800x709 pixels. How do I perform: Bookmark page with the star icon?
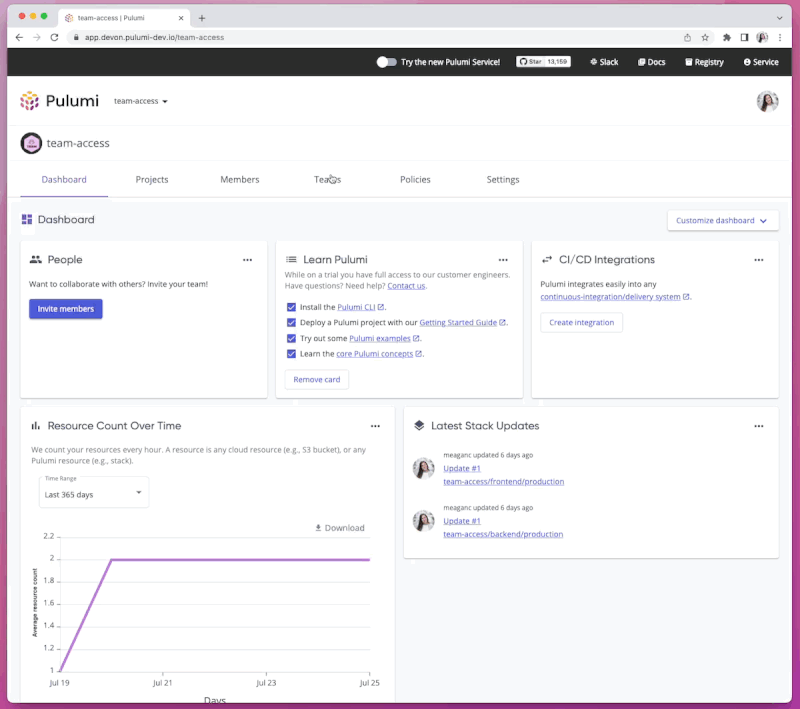[x=705, y=37]
